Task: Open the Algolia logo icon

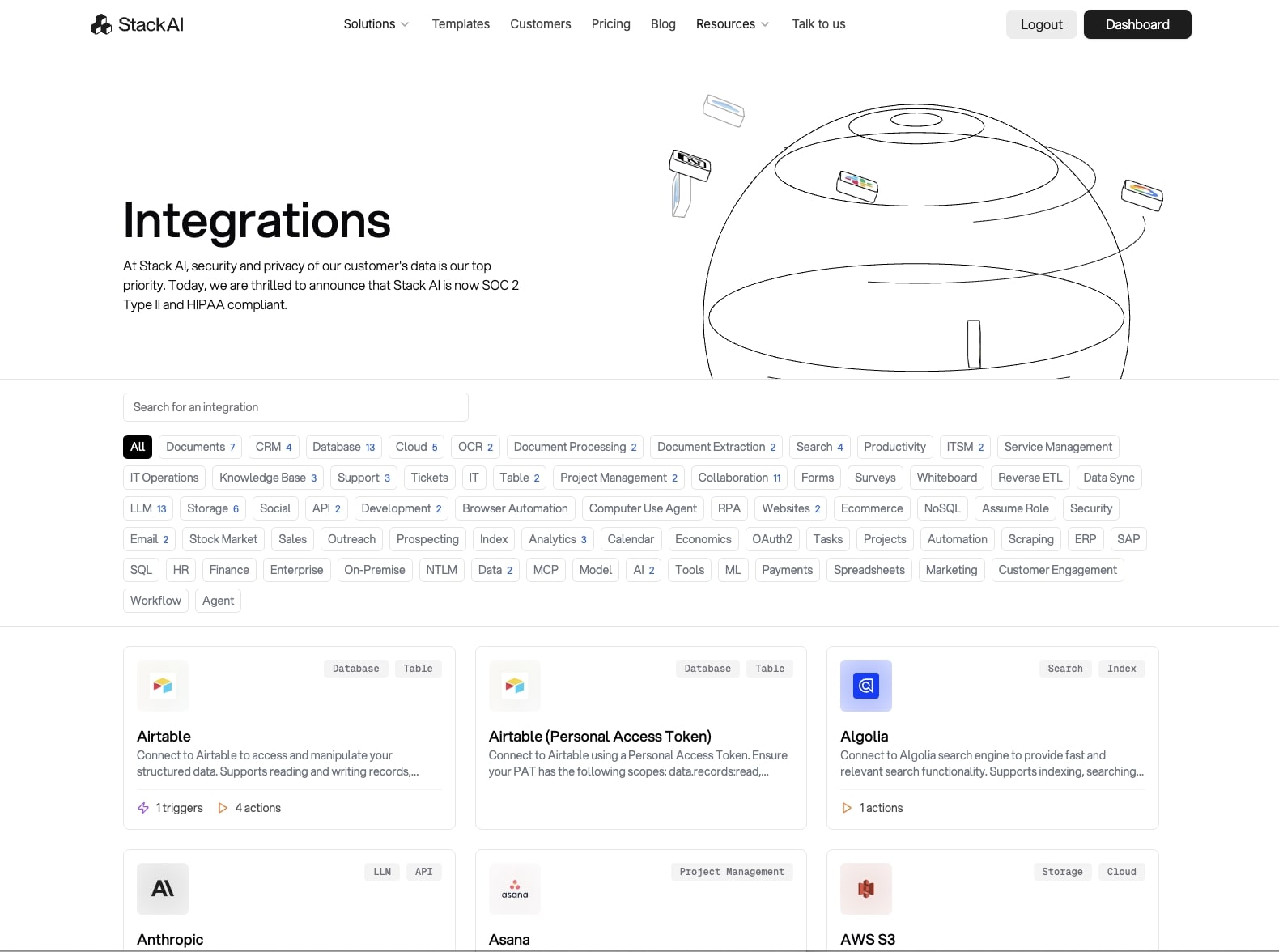Action: pyautogui.click(x=866, y=686)
